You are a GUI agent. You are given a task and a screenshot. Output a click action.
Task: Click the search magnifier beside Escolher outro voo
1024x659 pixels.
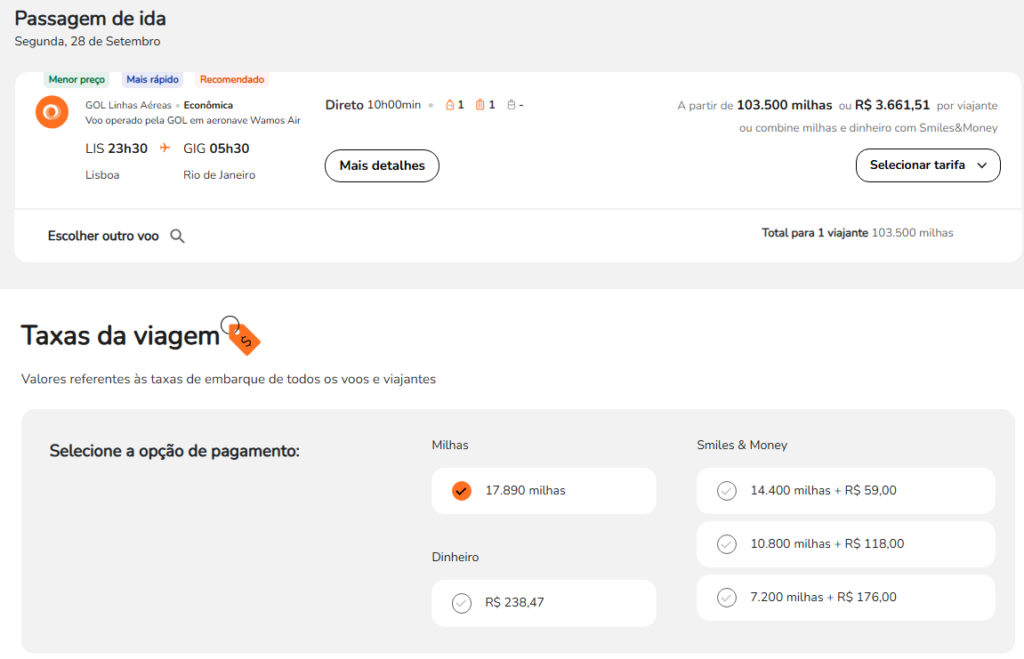[x=177, y=236]
